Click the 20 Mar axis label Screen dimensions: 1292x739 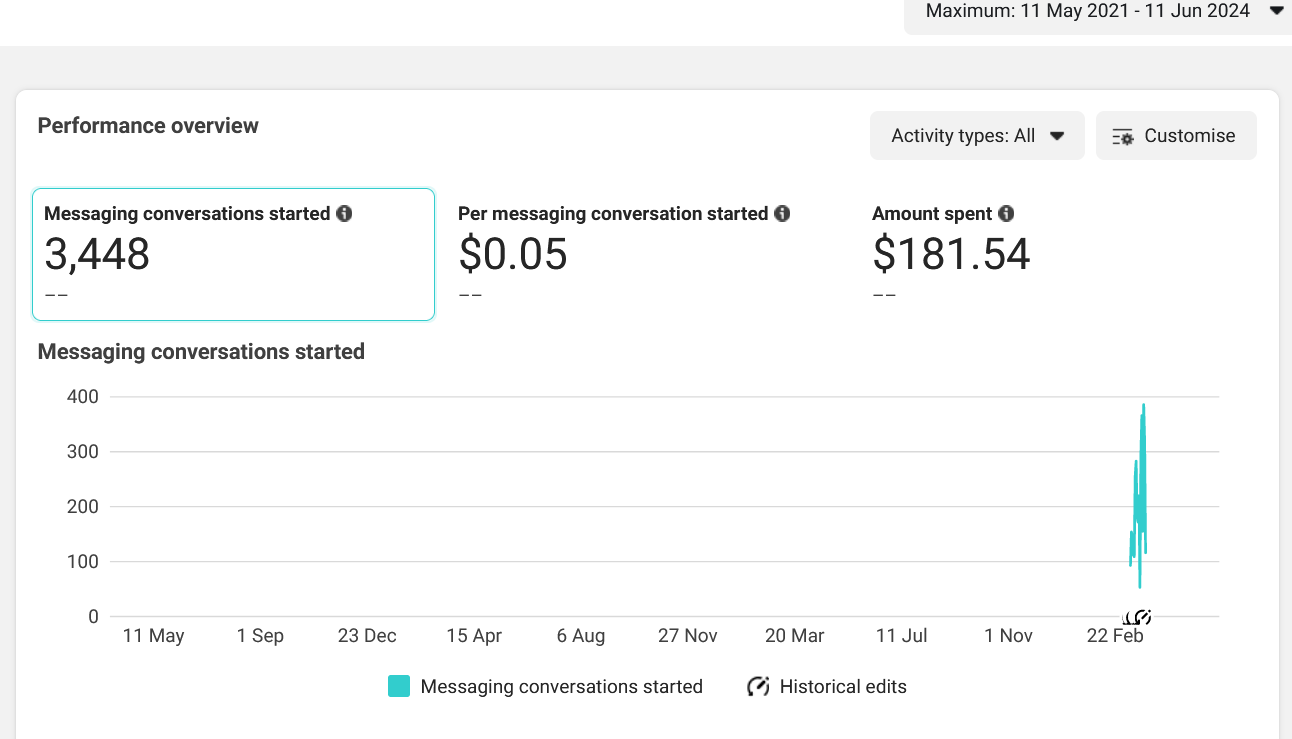click(x=795, y=636)
